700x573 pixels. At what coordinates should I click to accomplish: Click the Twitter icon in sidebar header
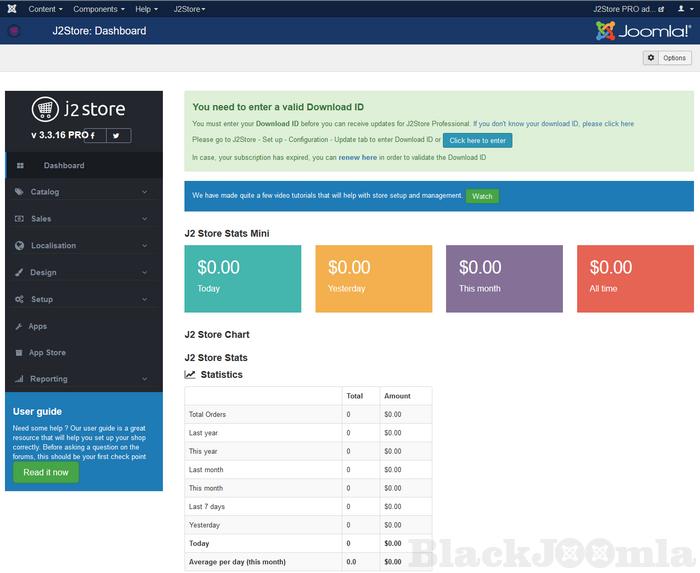point(116,136)
